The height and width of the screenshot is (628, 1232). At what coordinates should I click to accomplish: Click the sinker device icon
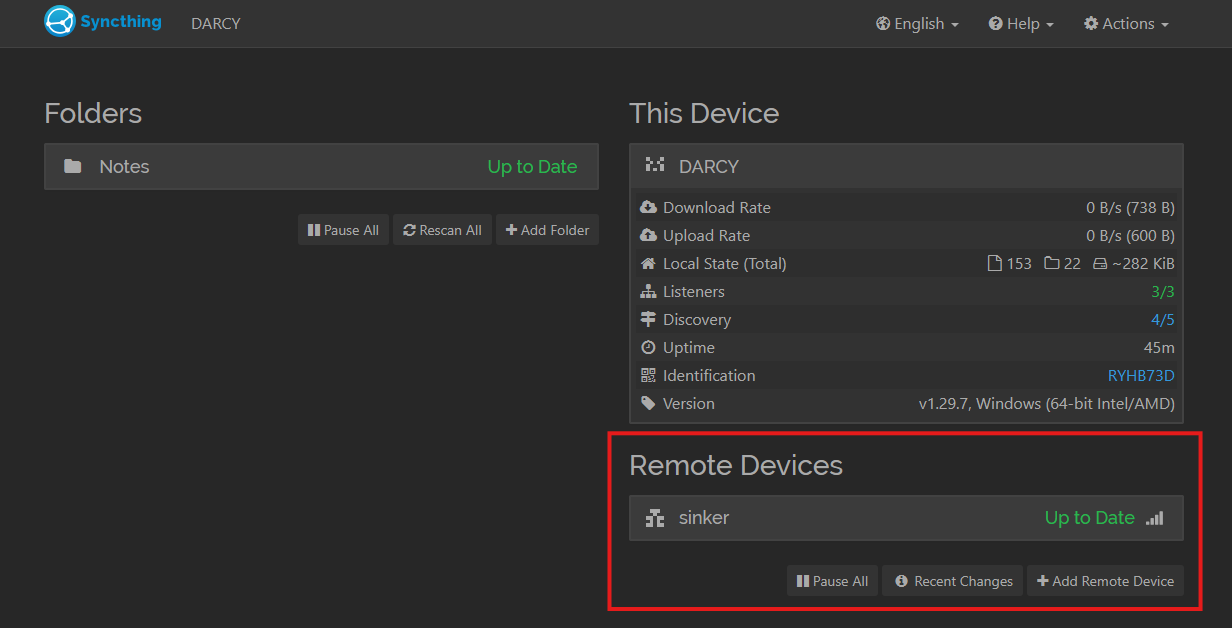tap(655, 518)
